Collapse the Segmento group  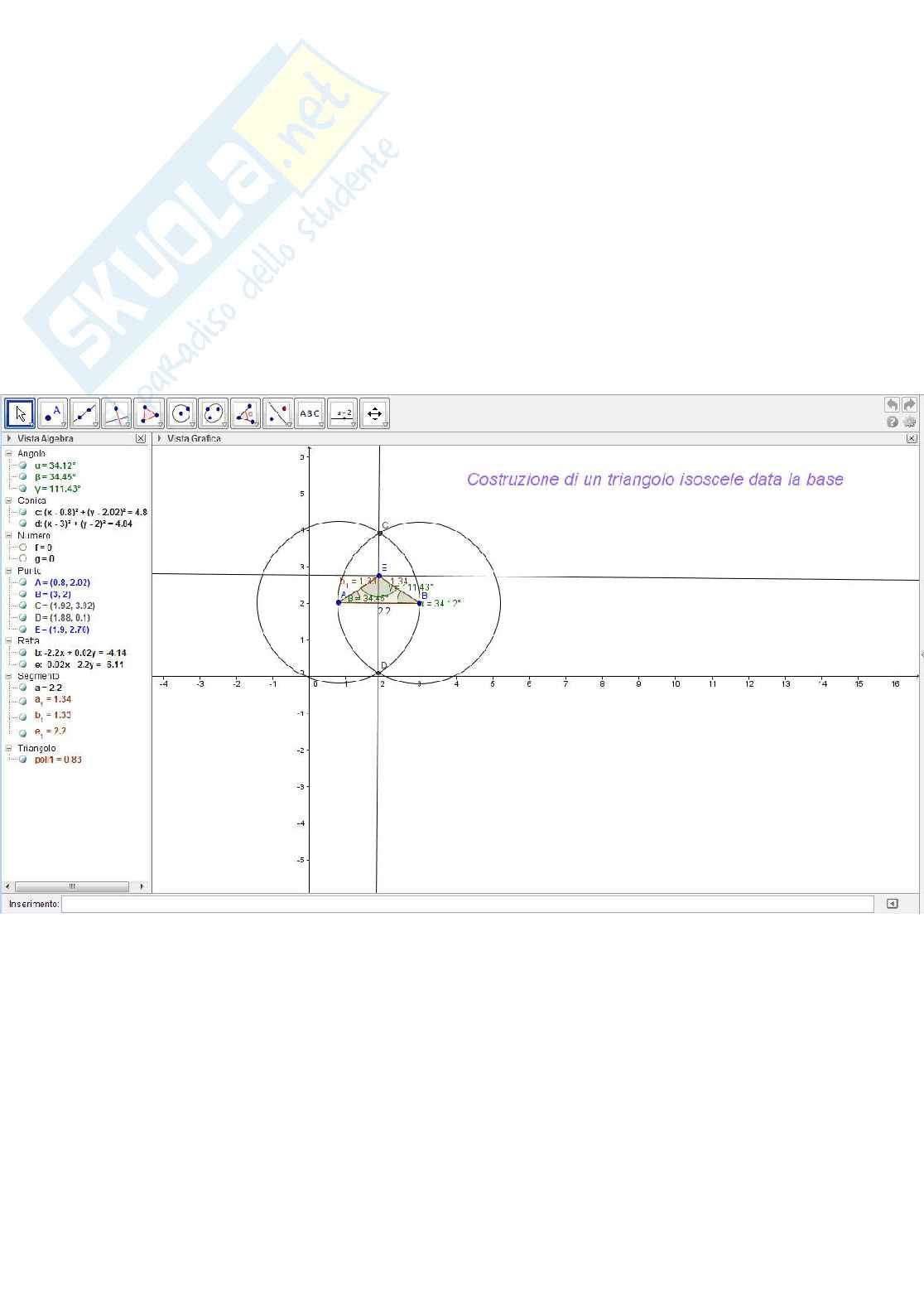pyautogui.click(x=8, y=676)
